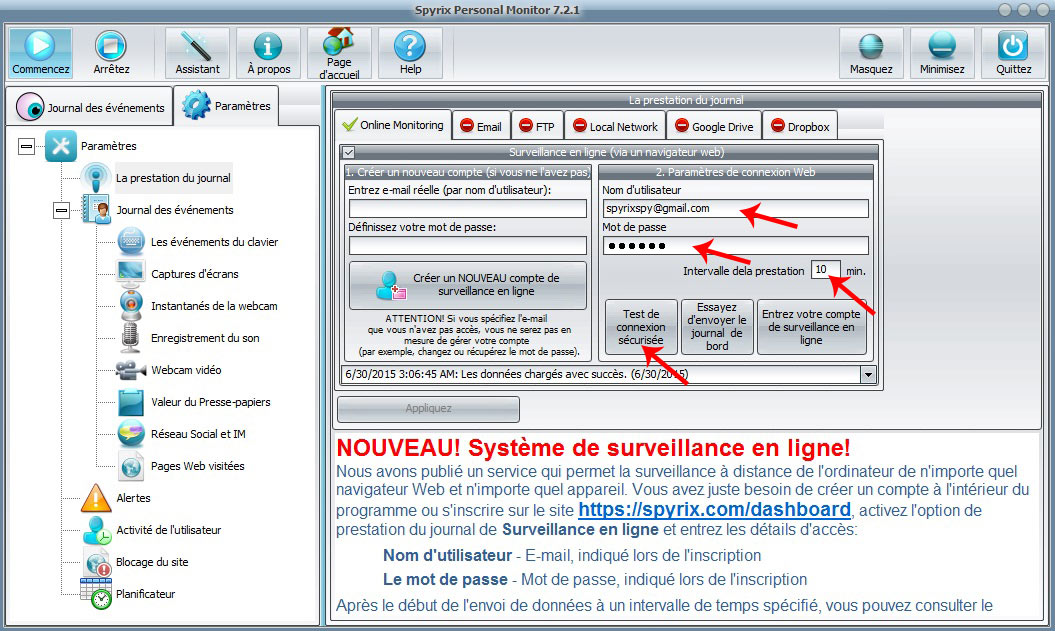Exit the program with Quittez
Image resolution: width=1055 pixels, height=631 pixels.
pos(1013,53)
